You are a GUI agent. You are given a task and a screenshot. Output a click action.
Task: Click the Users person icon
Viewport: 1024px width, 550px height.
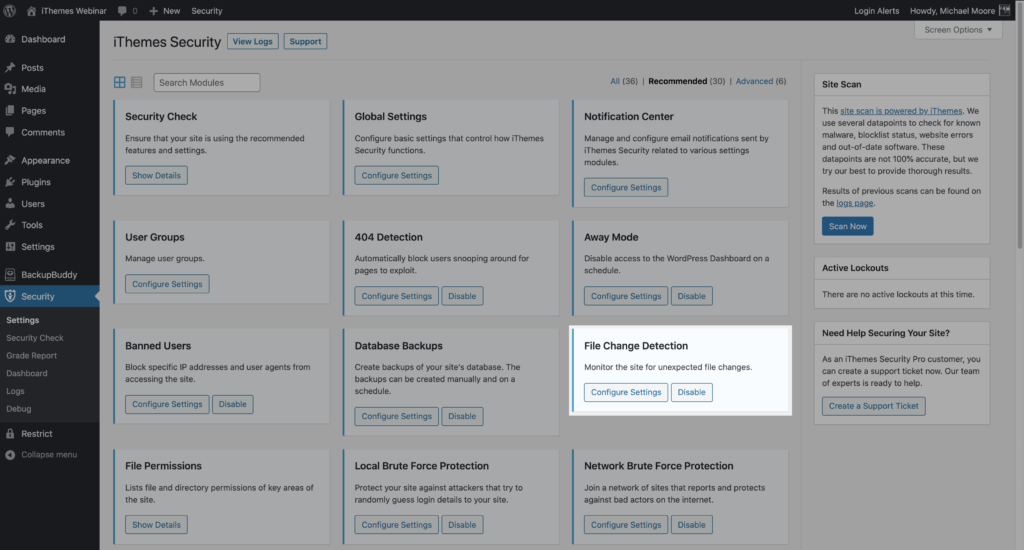(10, 203)
